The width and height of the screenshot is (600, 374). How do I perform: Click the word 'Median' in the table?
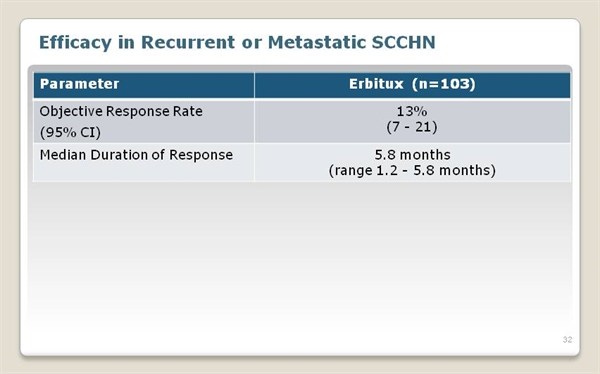tap(62, 155)
